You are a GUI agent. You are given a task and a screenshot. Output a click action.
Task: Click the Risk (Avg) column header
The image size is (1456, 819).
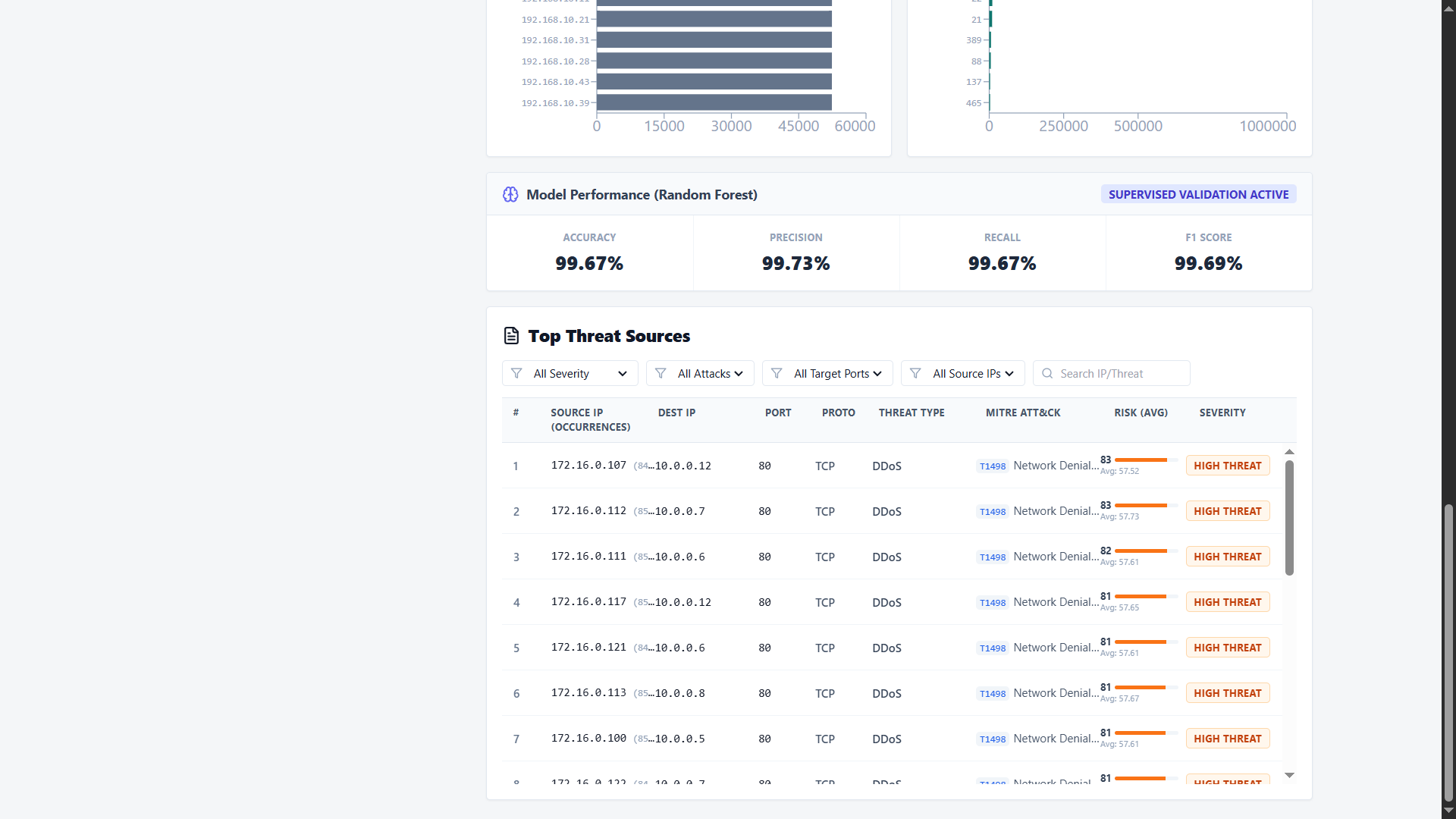(x=1141, y=413)
